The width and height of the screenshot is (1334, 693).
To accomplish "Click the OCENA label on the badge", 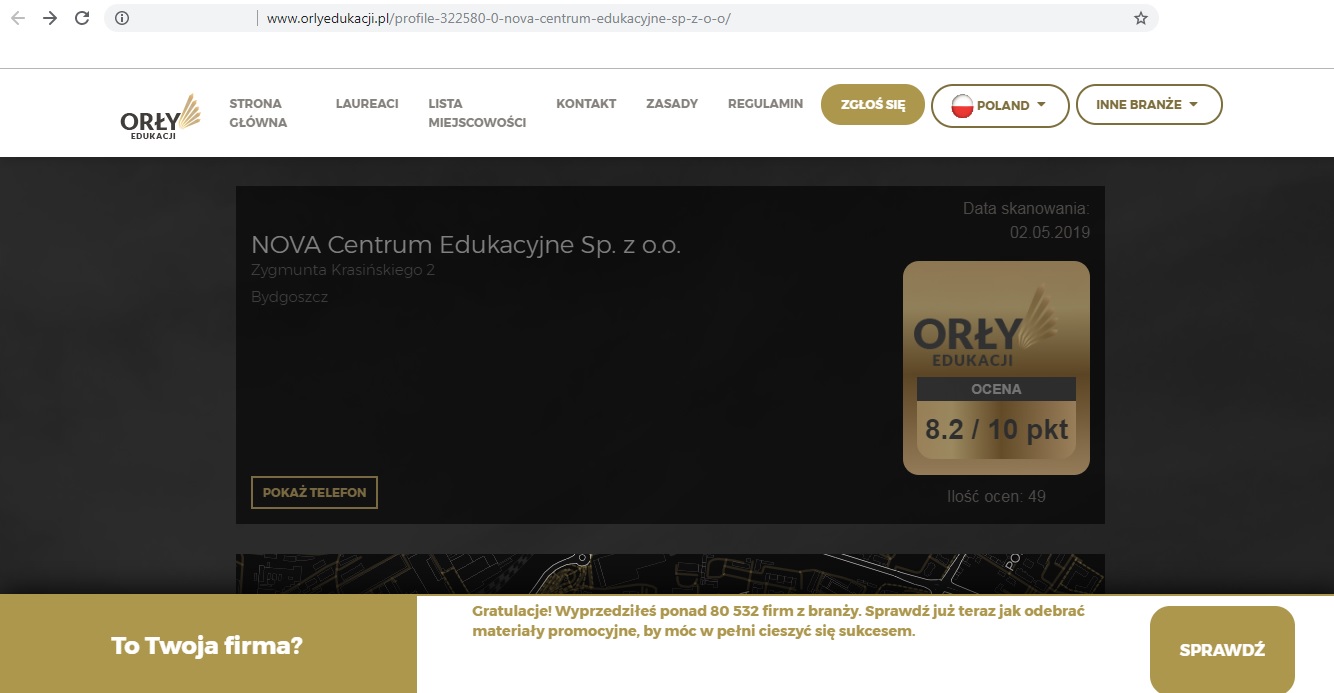I will pos(996,389).
